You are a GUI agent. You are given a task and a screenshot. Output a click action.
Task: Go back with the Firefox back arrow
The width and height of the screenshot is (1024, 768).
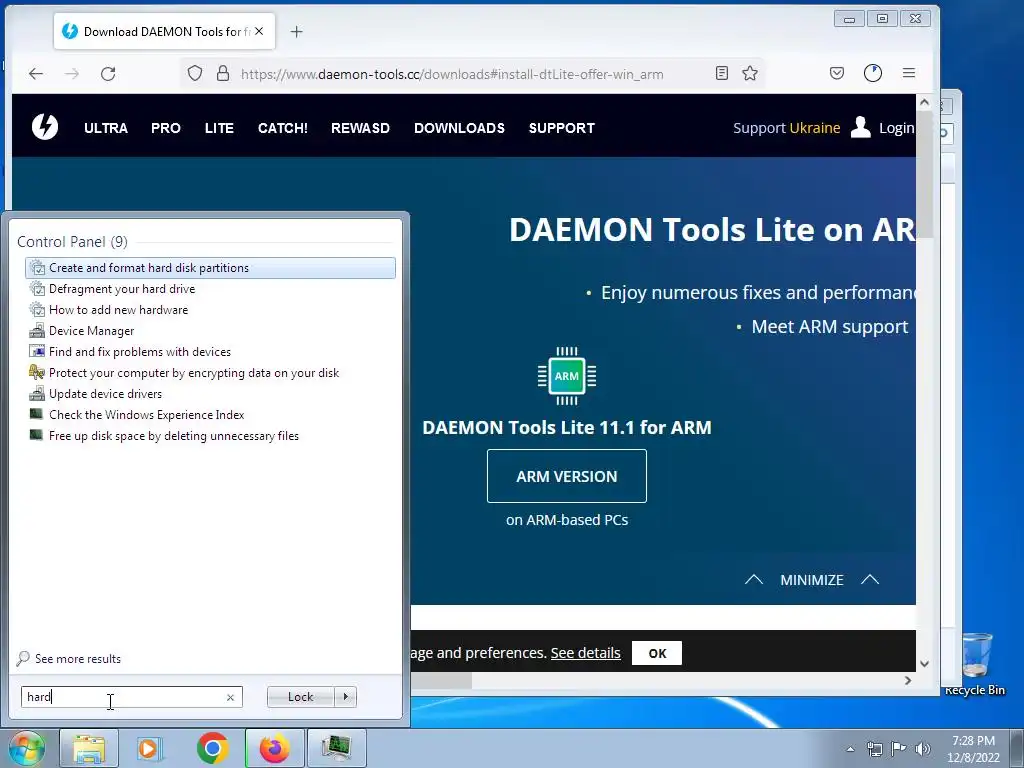pyautogui.click(x=36, y=74)
